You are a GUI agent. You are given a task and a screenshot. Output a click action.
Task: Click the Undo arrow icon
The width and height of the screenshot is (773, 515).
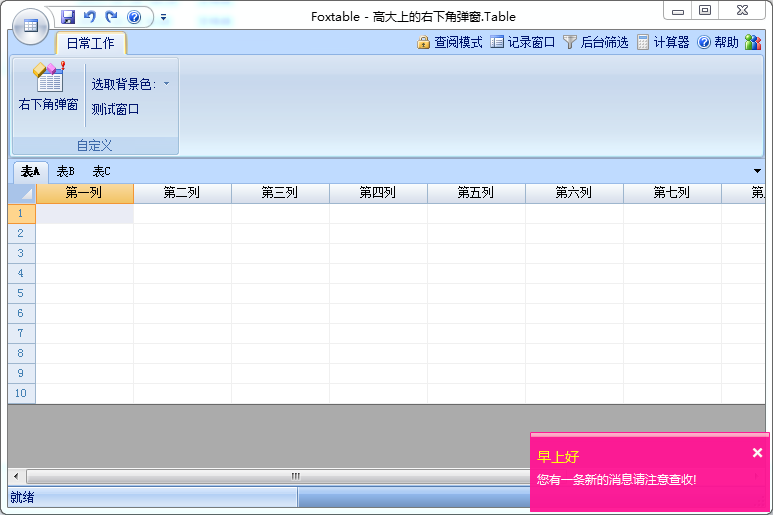tap(90, 17)
